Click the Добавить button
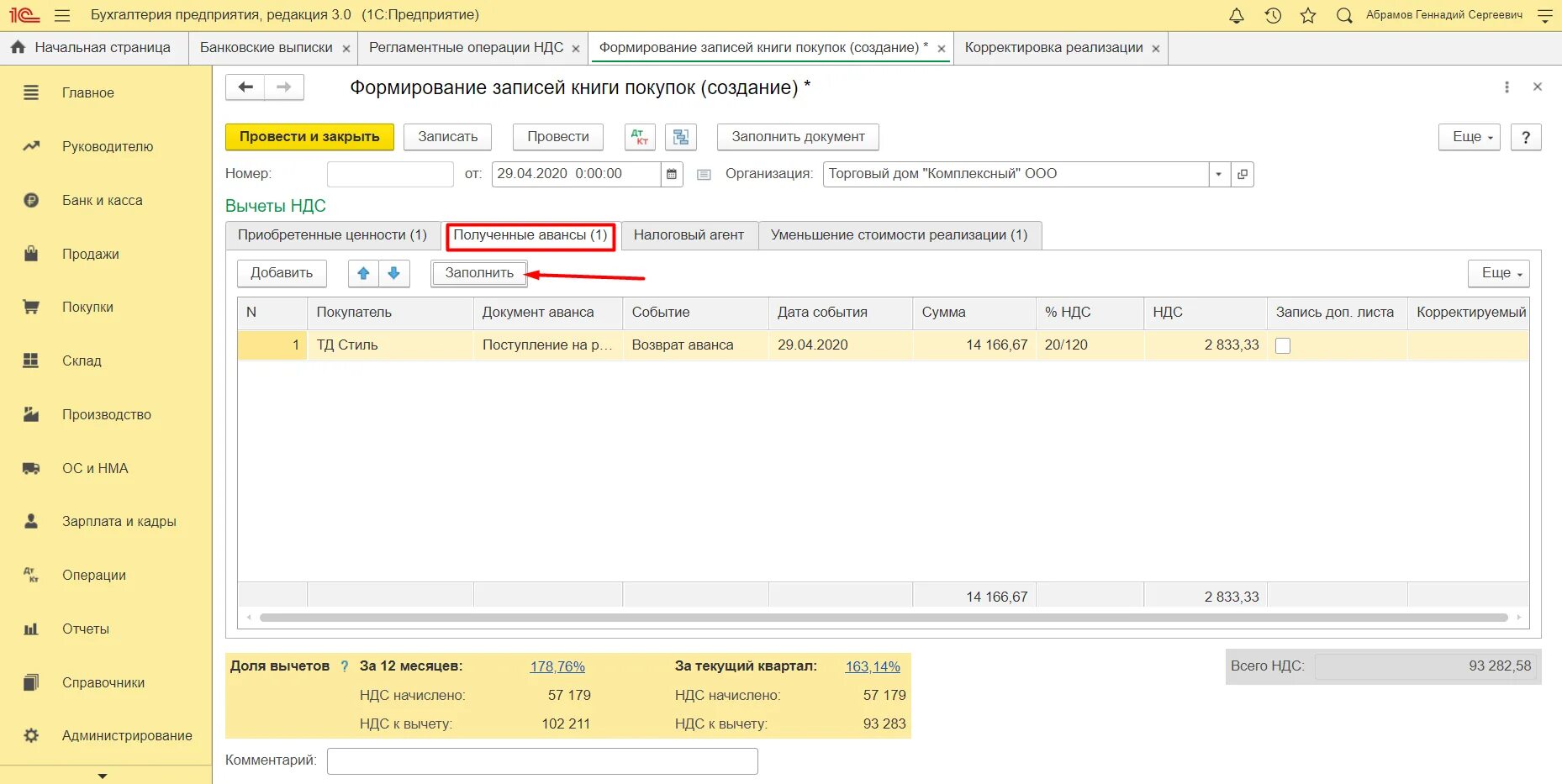Screen dimensions: 1562x784 (x=282, y=273)
